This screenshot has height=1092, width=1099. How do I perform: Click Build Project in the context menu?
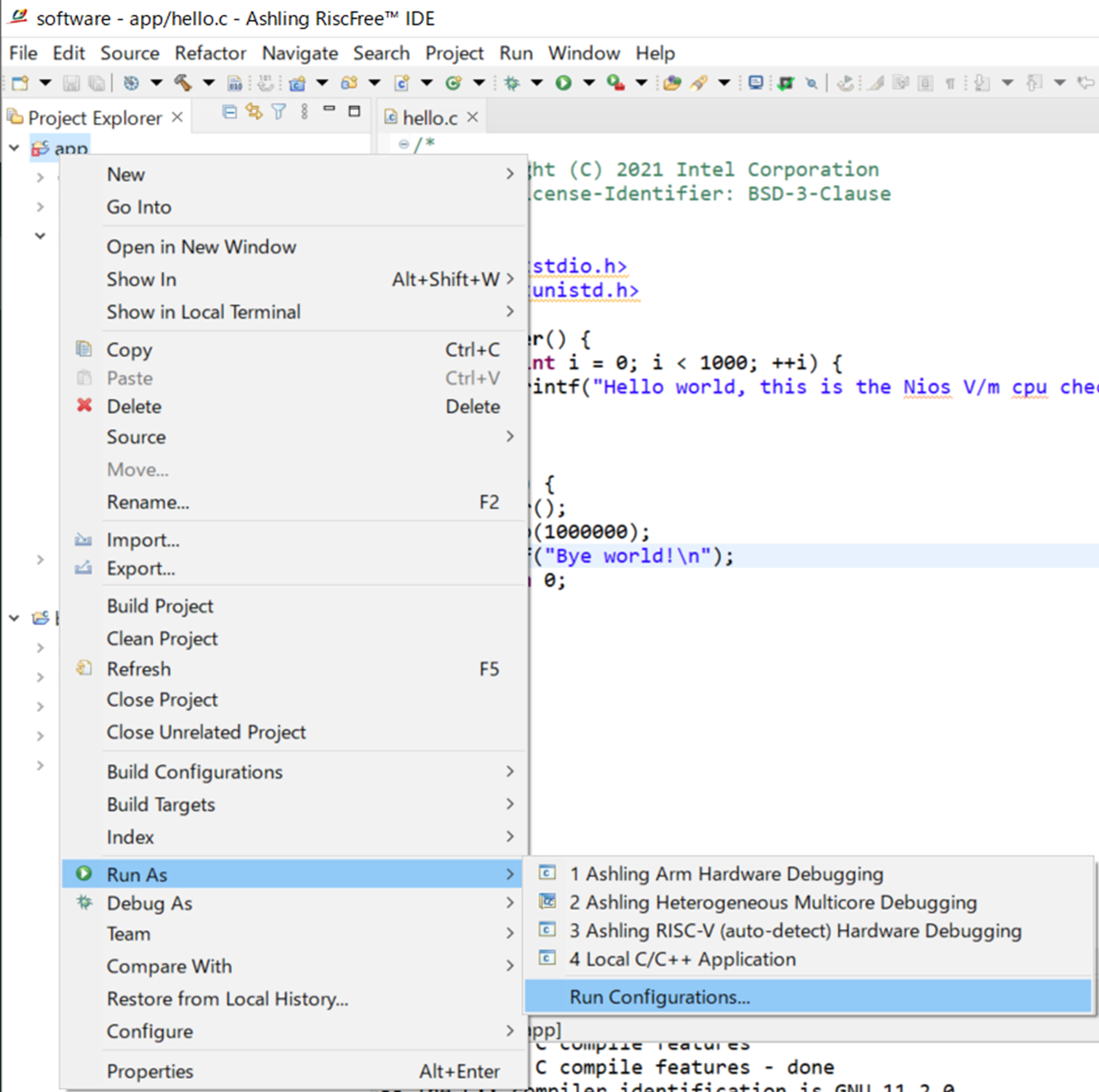pyautogui.click(x=159, y=606)
